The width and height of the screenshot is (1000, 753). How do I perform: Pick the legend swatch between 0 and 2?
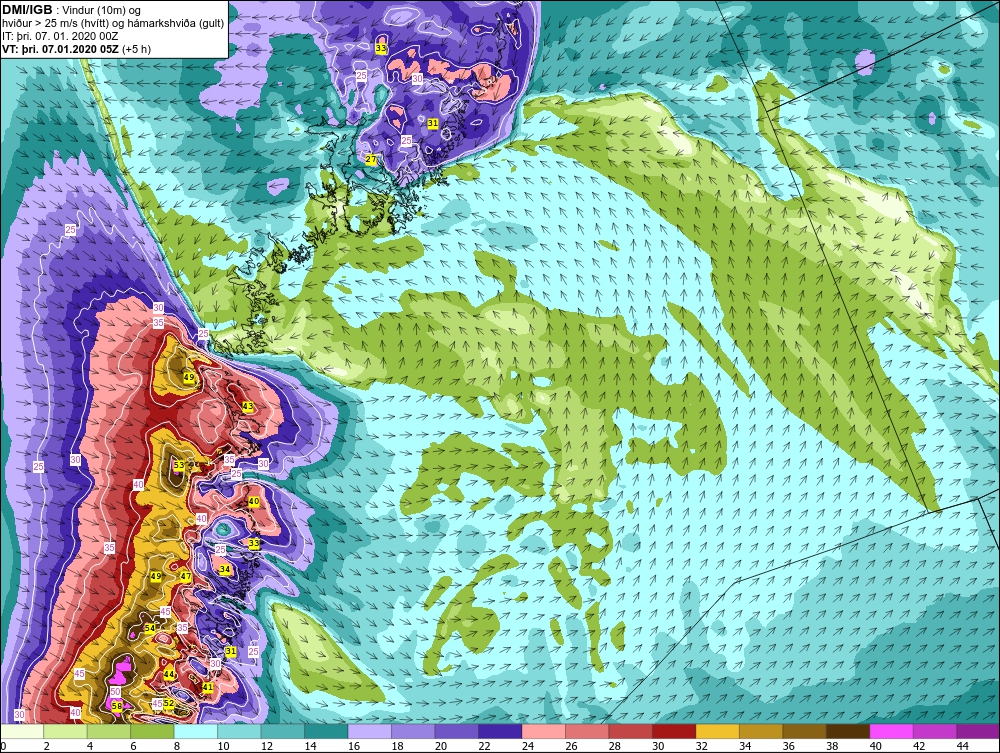pyautogui.click(x=22, y=731)
